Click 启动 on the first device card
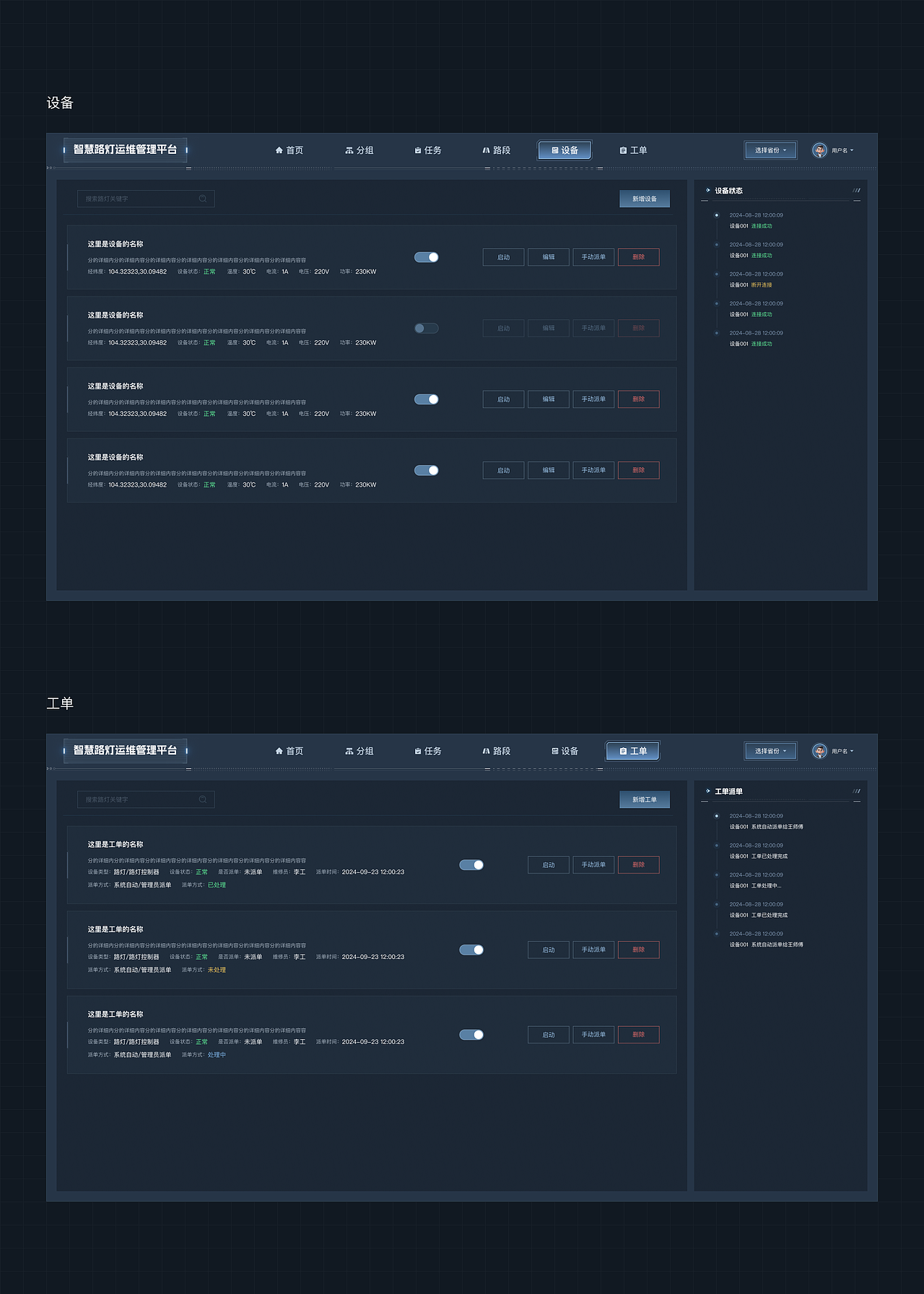This screenshot has width=924, height=1294. (504, 257)
